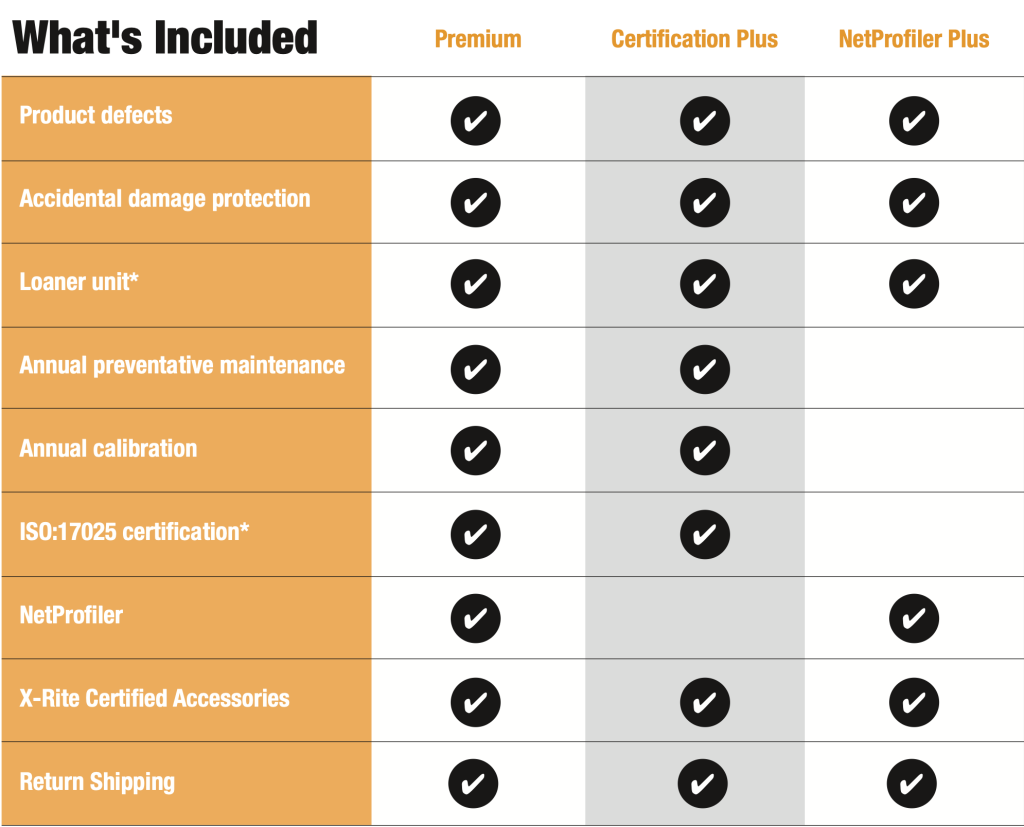Click NetProfiler Plus checkmark in NetProfiler row
The width and height of the screenshot is (1024, 827).
[913, 618]
